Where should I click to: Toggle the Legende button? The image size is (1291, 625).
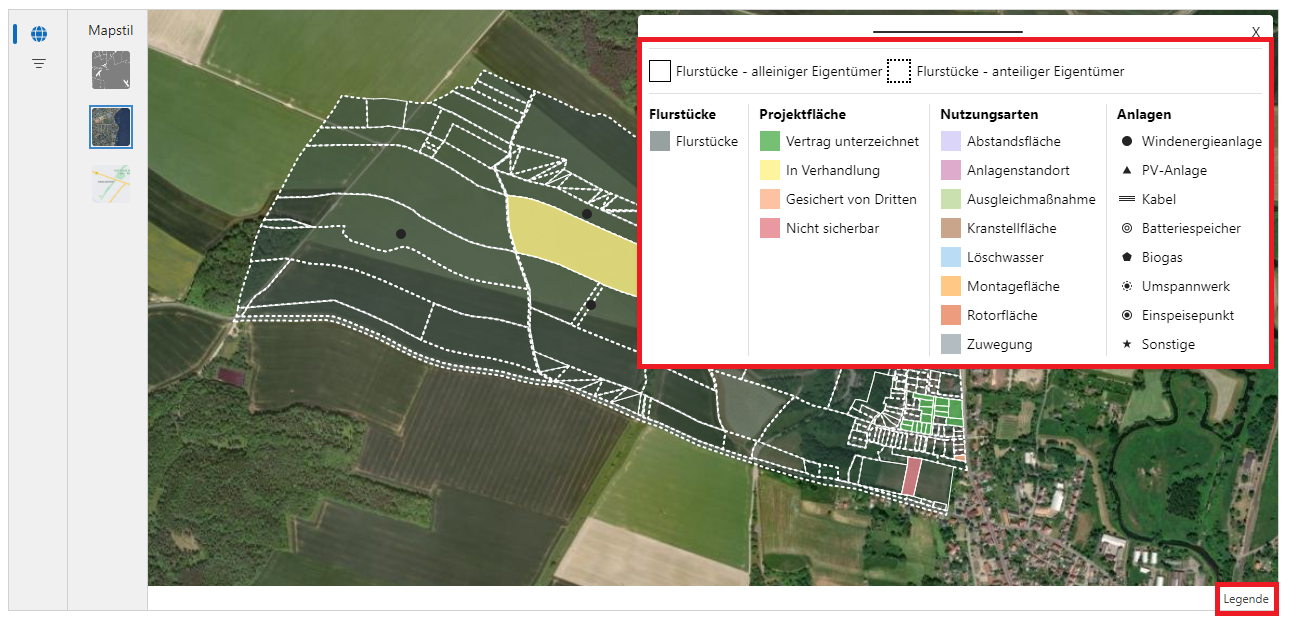(x=1246, y=599)
